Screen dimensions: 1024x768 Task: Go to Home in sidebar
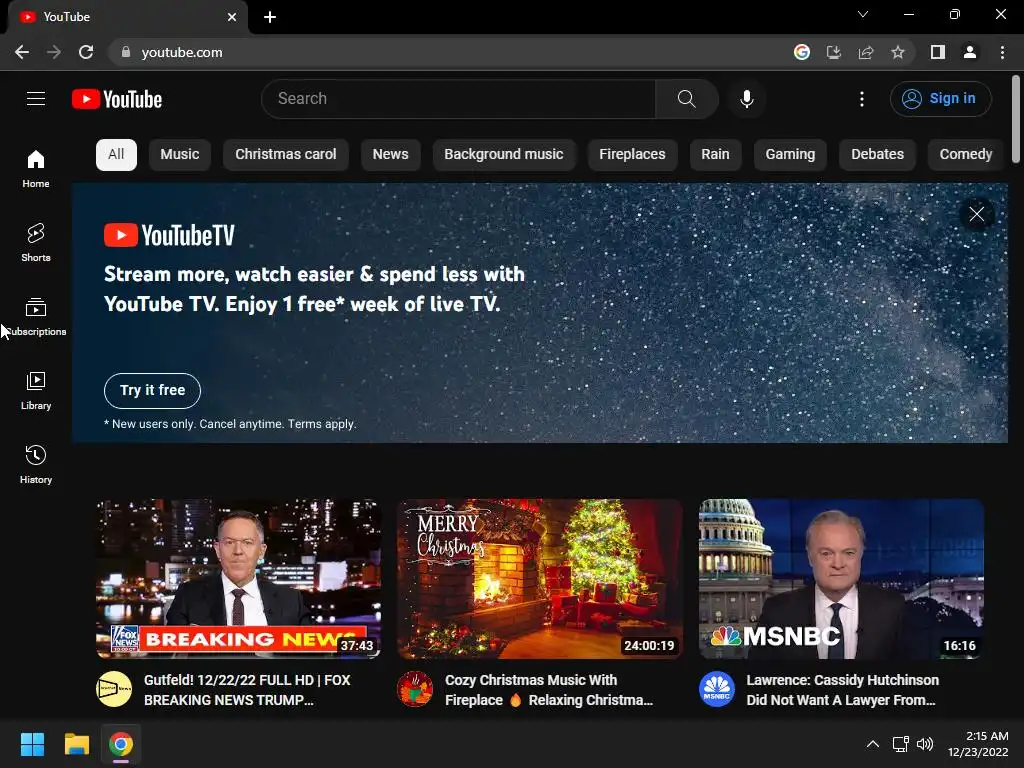click(36, 168)
